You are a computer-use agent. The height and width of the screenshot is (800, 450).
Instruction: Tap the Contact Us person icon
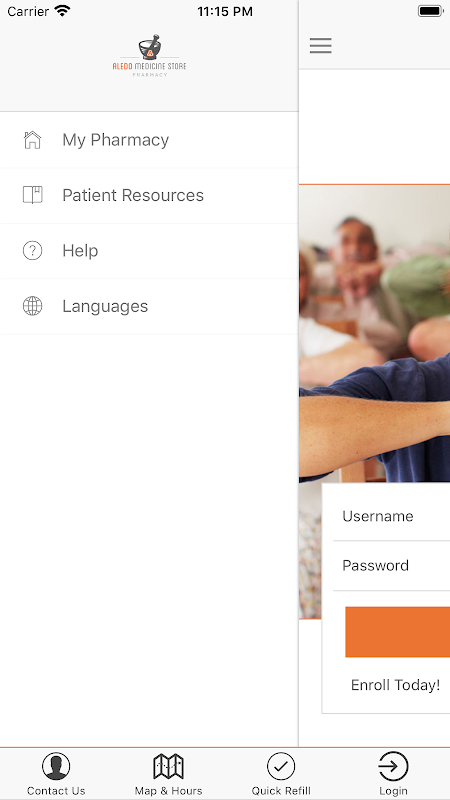tap(56, 766)
